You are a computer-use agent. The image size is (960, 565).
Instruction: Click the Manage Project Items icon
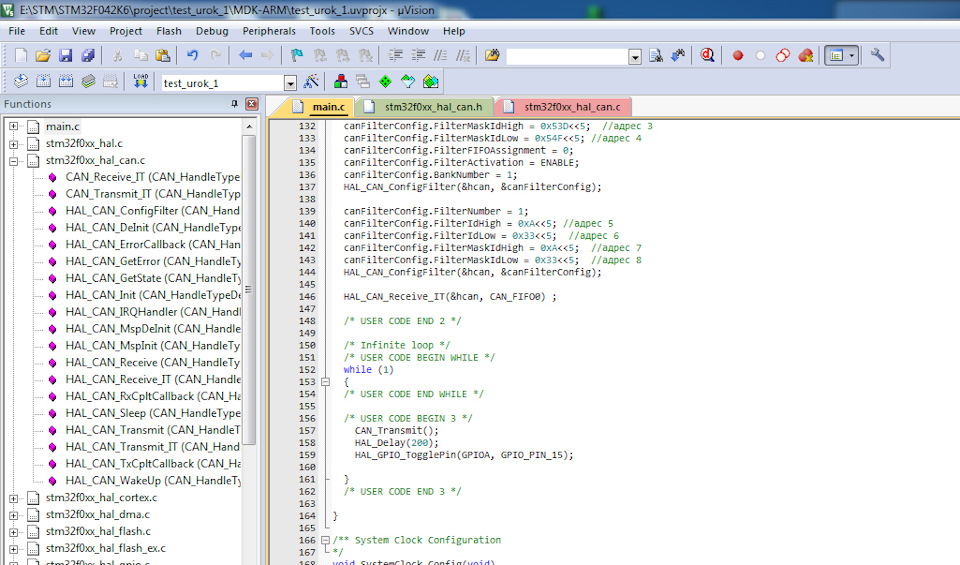point(341,82)
